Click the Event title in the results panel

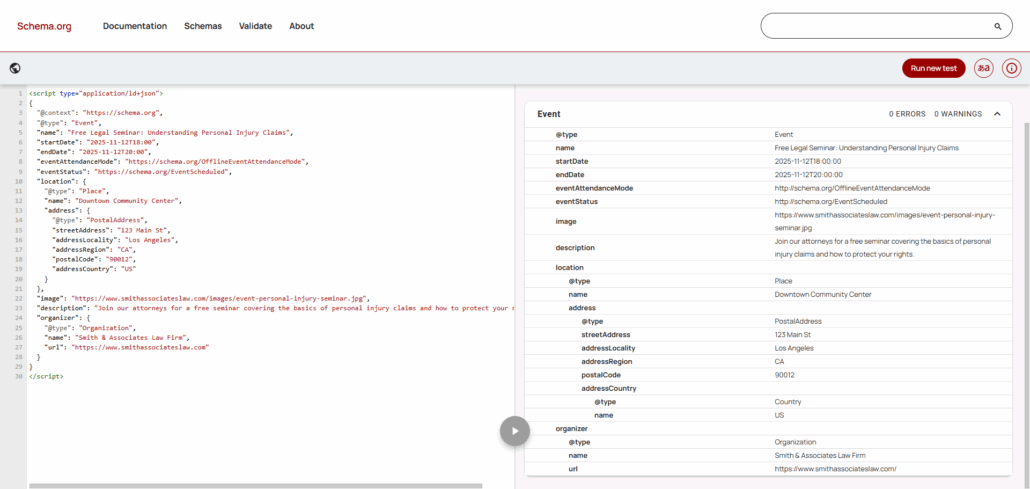click(x=549, y=114)
